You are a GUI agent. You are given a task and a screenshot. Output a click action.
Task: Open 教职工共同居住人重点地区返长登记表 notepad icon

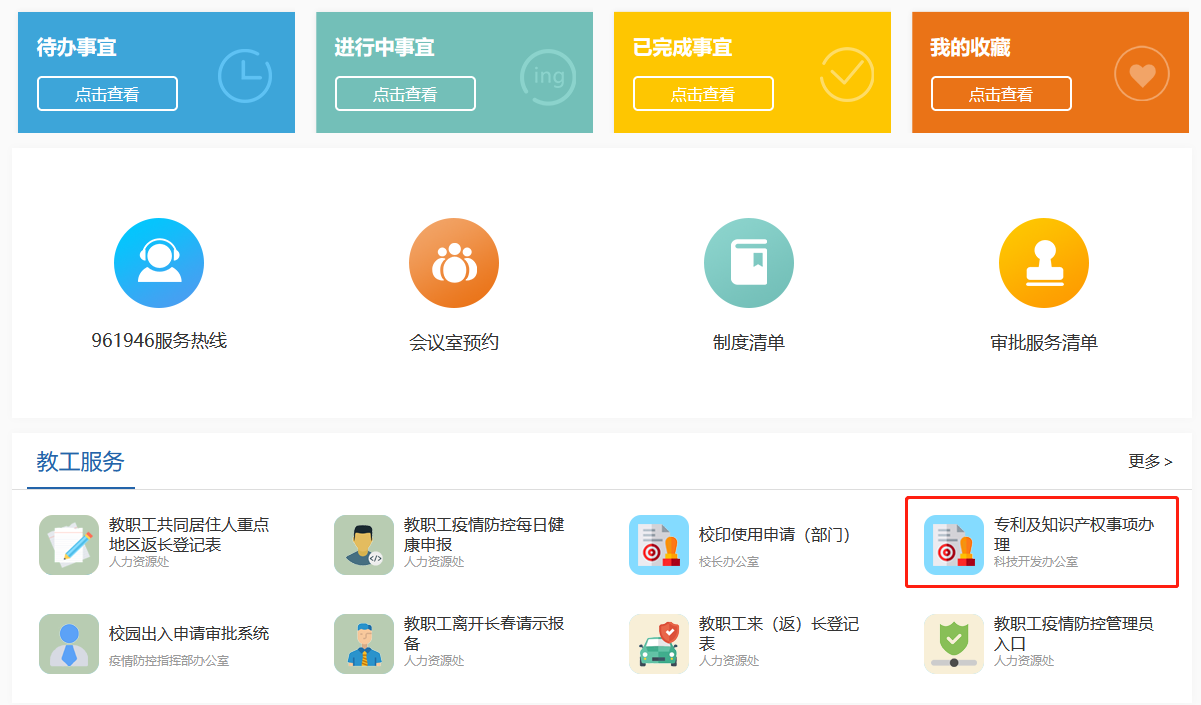pyautogui.click(x=69, y=545)
